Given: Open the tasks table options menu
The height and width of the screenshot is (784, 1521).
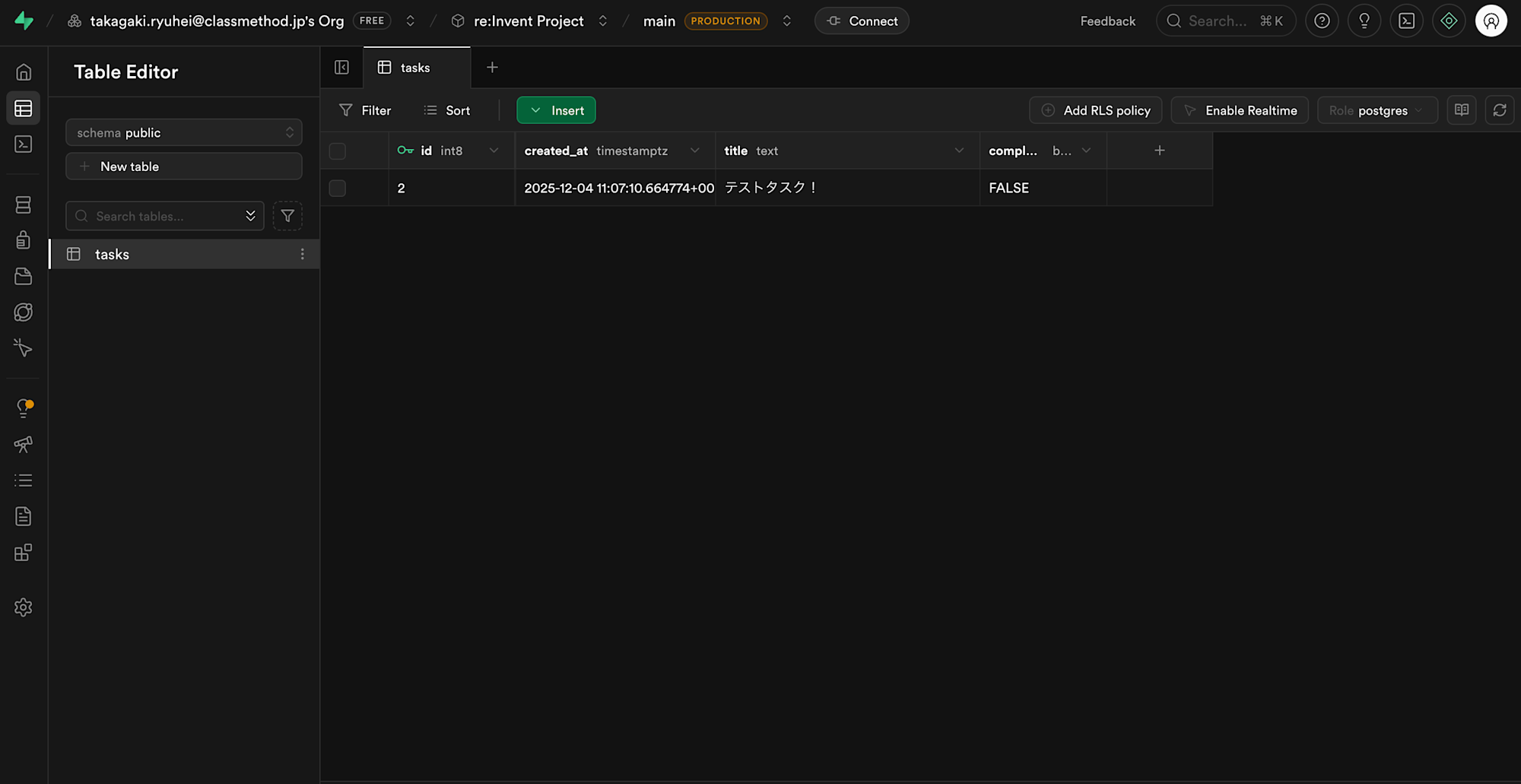Looking at the screenshot, I should pos(302,254).
